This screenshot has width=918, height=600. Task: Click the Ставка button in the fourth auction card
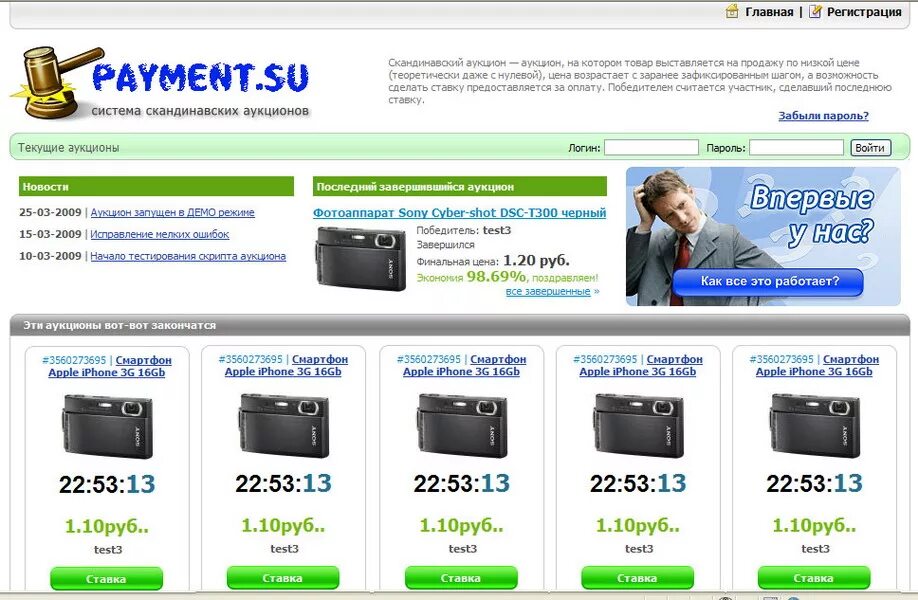[x=637, y=578]
